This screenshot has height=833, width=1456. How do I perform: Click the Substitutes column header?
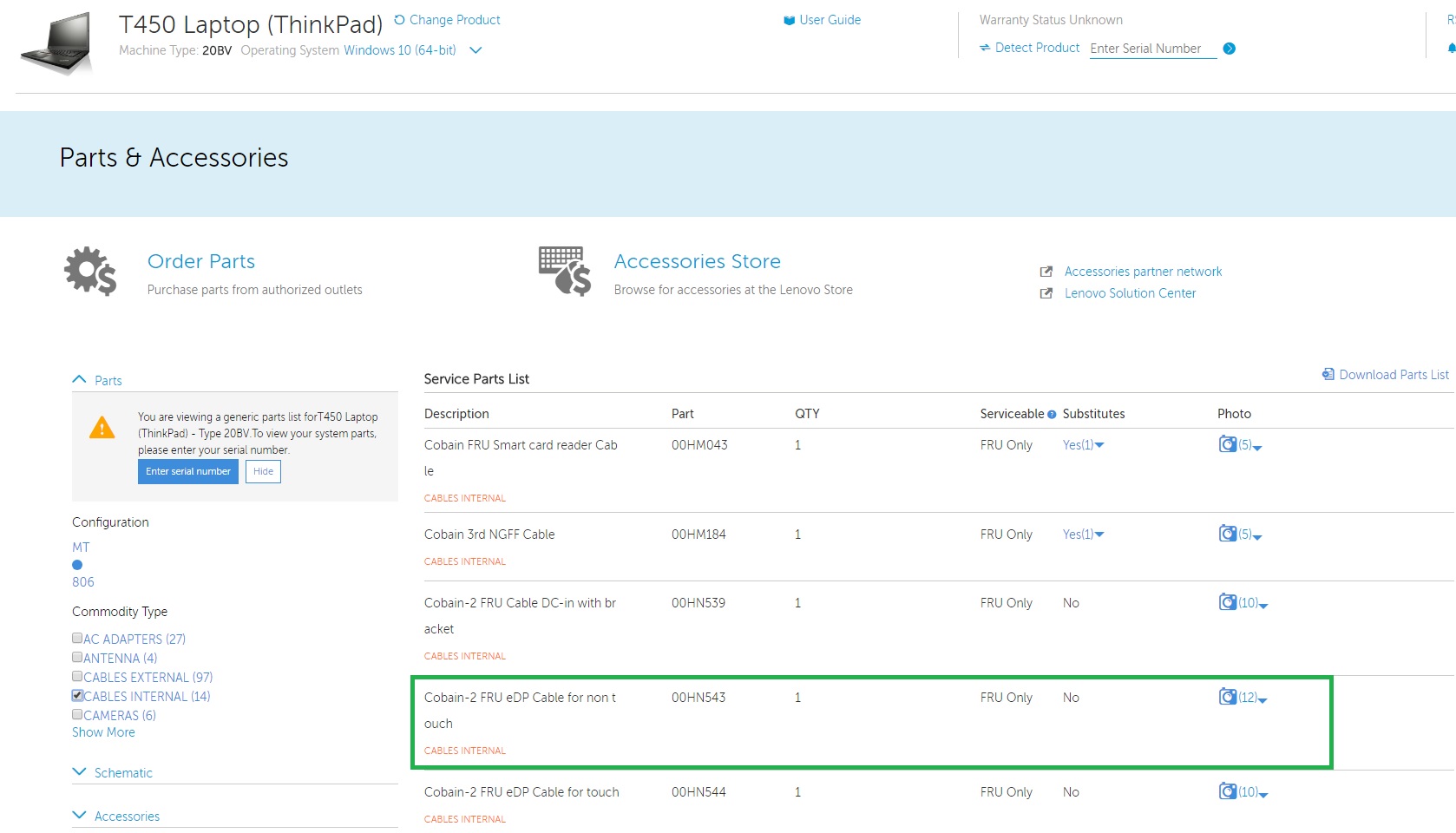pos(1093,414)
